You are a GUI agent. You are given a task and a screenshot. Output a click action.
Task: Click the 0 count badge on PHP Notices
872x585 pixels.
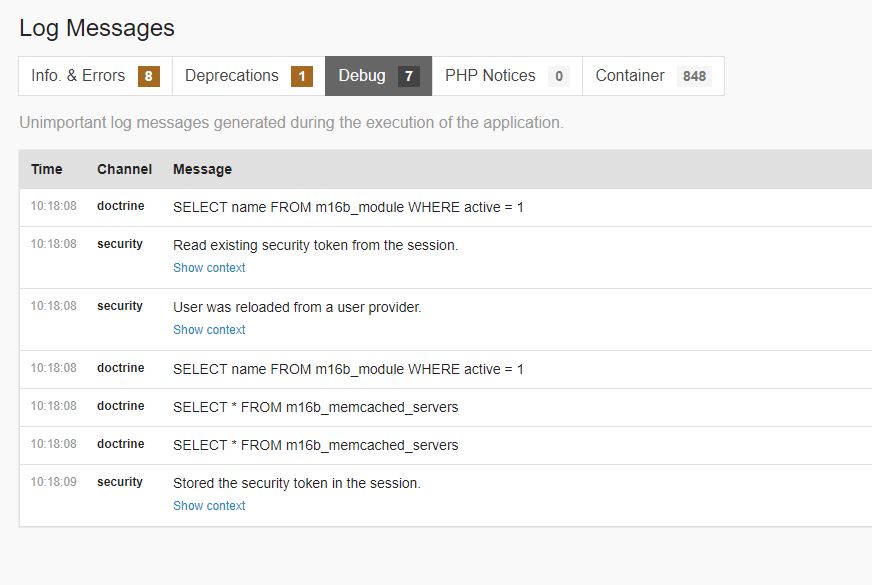559,76
